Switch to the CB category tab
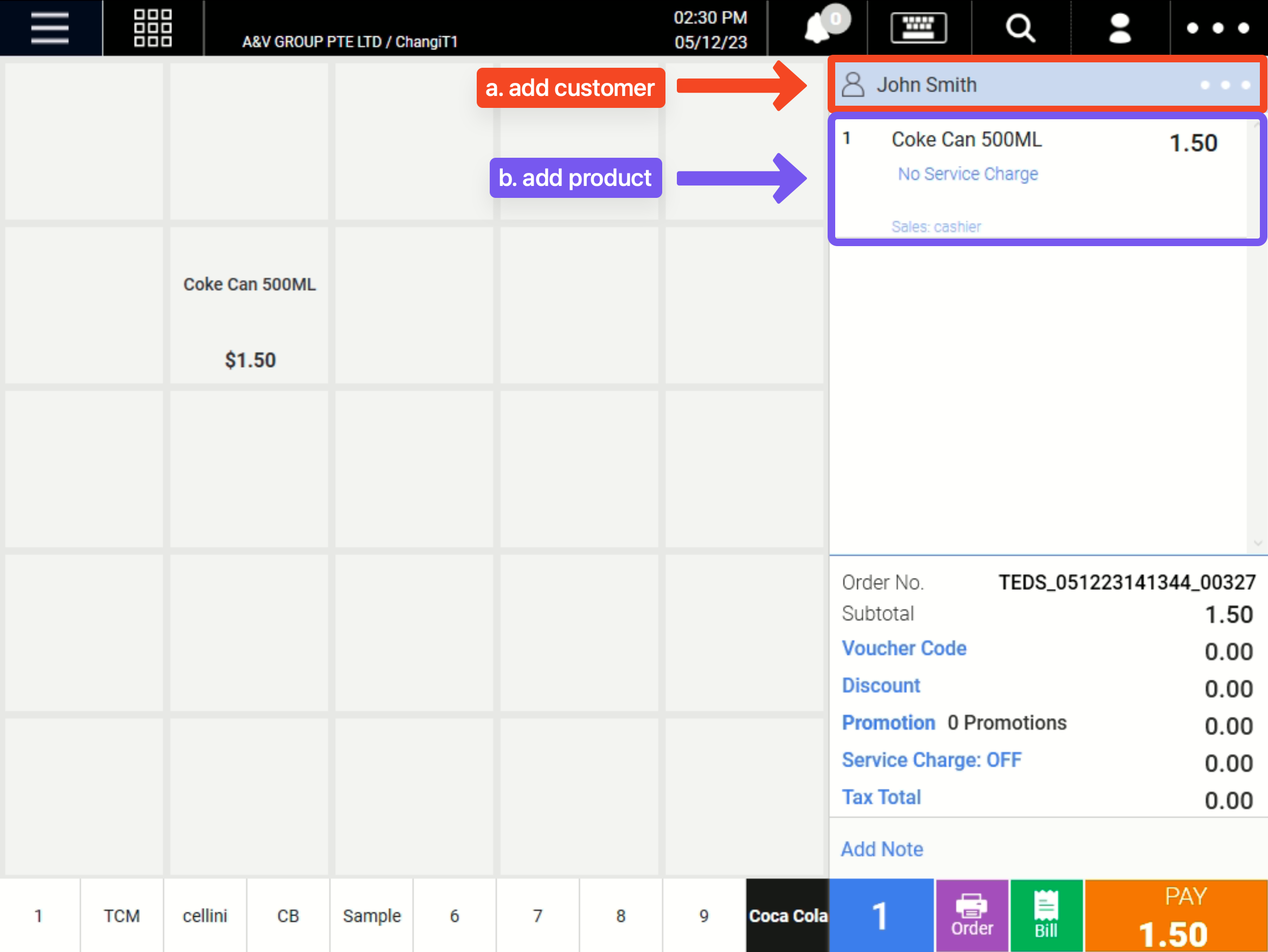1268x952 pixels. (288, 915)
